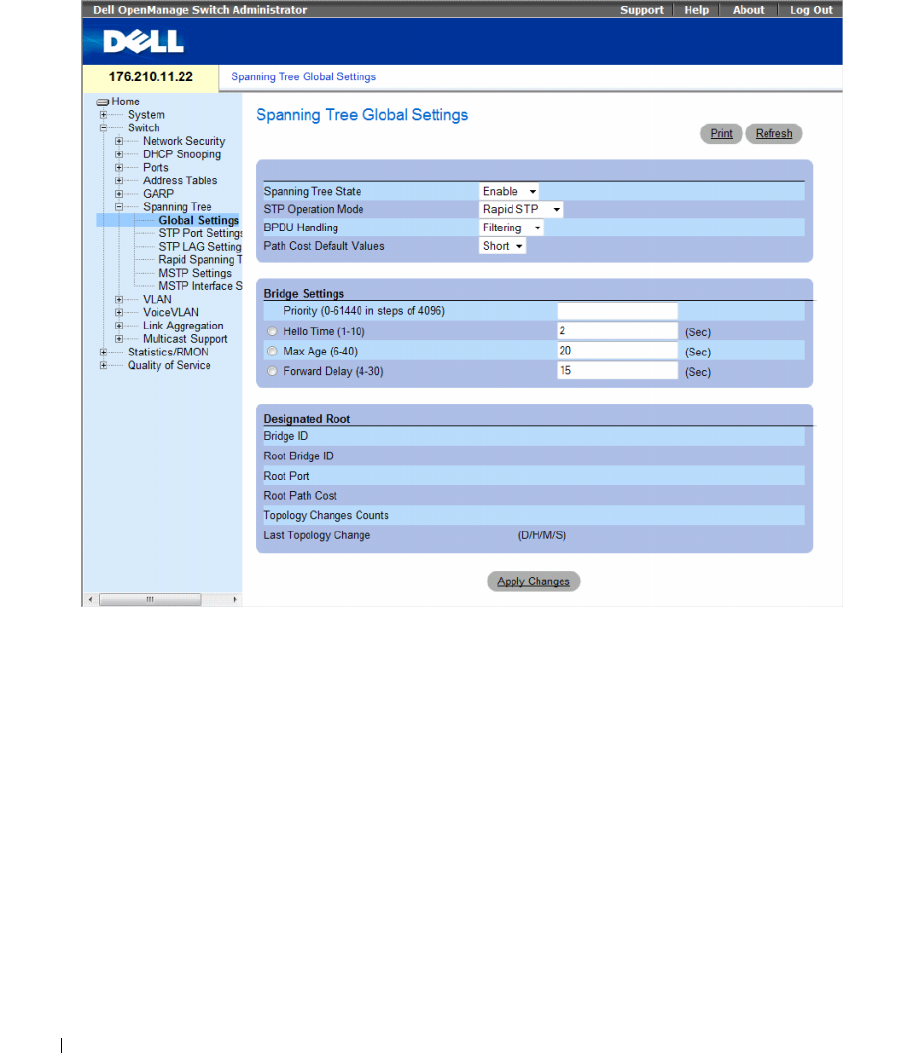
Task: Click the Address Tables tree label
Action: (x=180, y=181)
